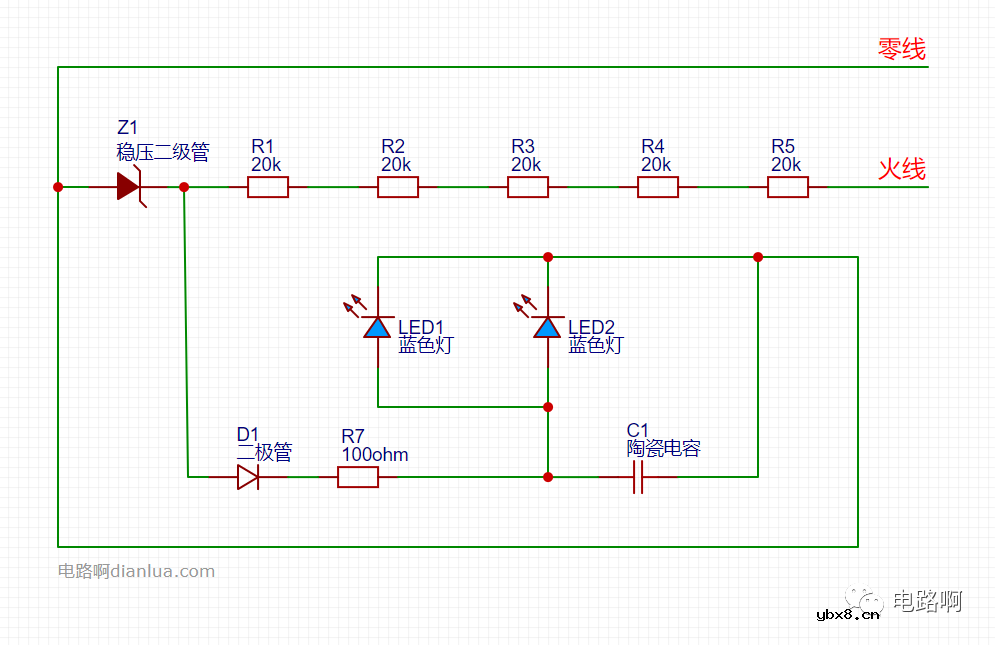The width and height of the screenshot is (995, 645).
Task: Select the Z1 稳压二级管 text label
Action: 162,152
